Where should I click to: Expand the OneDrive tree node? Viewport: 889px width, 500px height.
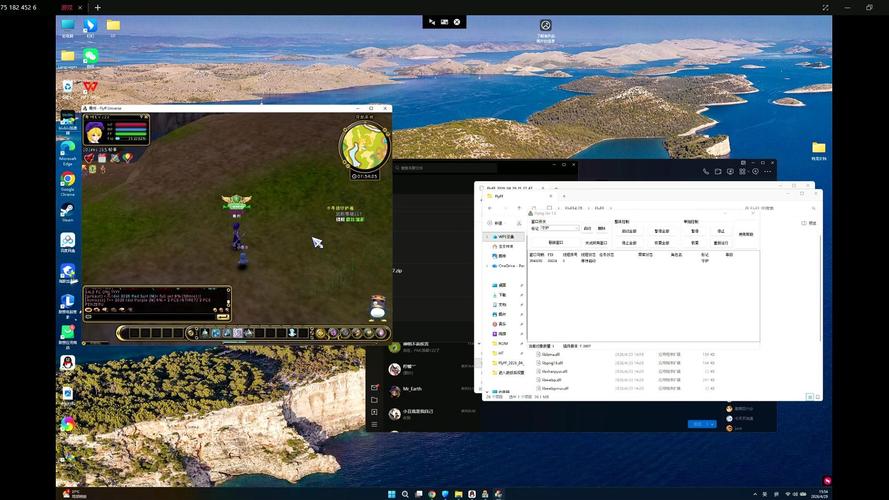[x=487, y=266]
